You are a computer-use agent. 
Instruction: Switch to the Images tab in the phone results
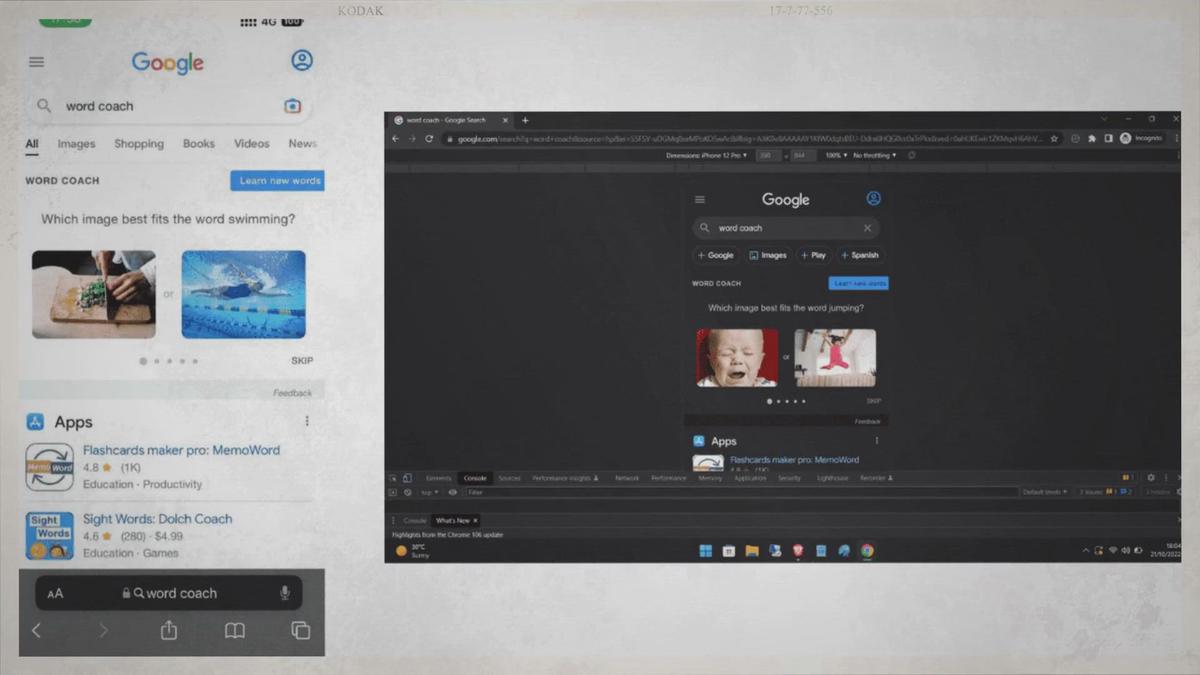pyautogui.click(x=76, y=144)
